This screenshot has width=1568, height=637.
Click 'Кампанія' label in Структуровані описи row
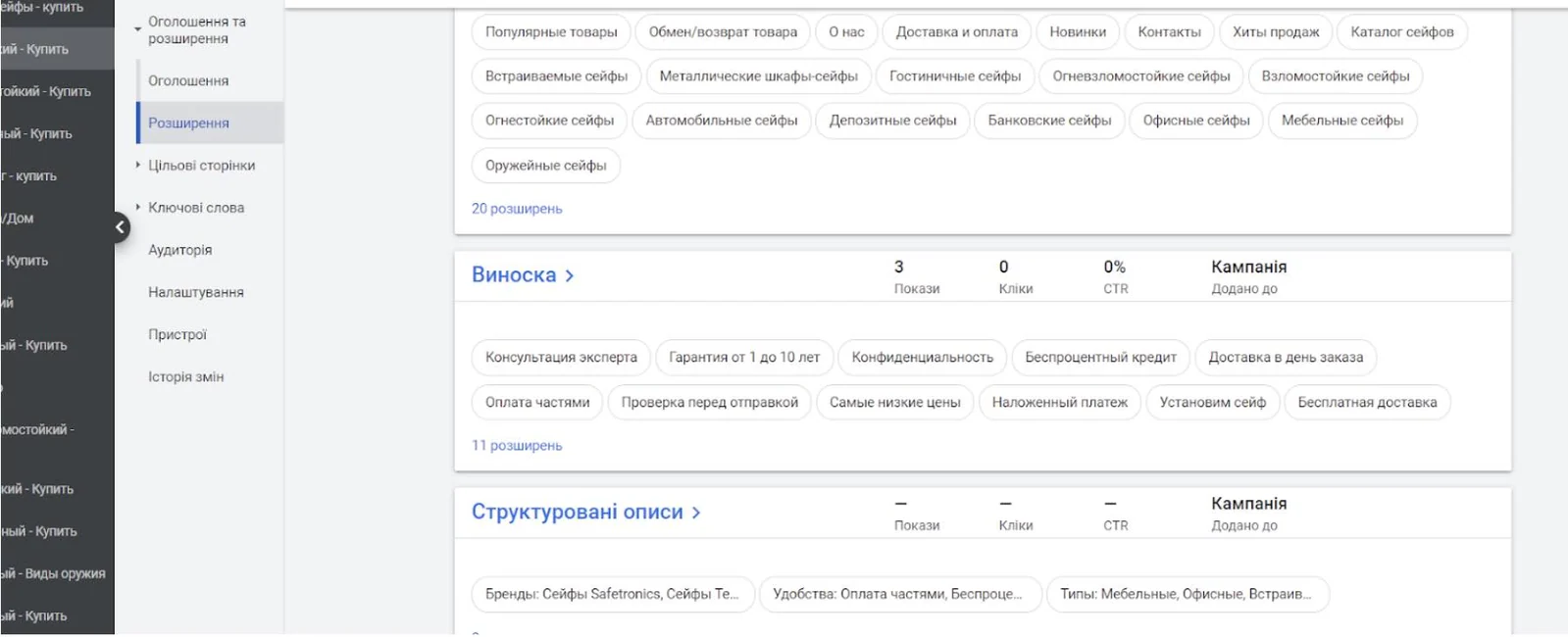pyautogui.click(x=1248, y=504)
